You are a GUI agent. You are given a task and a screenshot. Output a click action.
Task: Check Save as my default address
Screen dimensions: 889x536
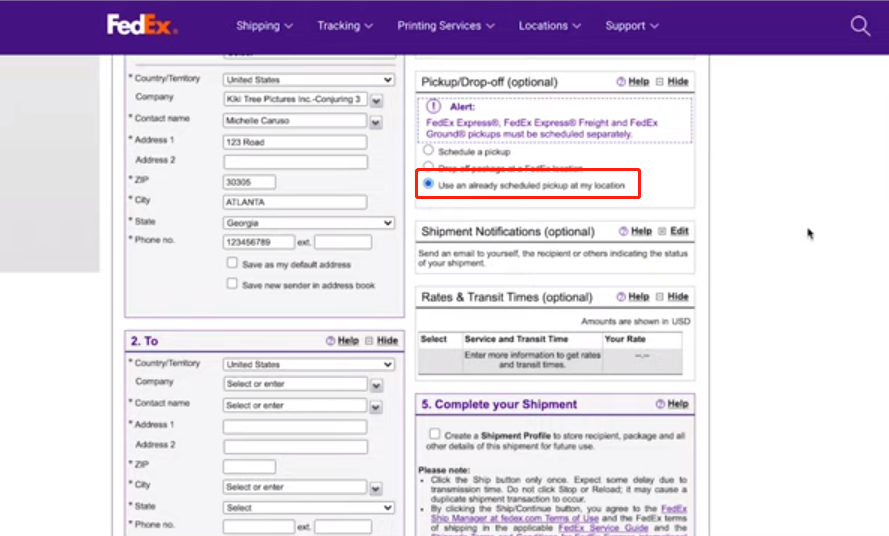232,263
